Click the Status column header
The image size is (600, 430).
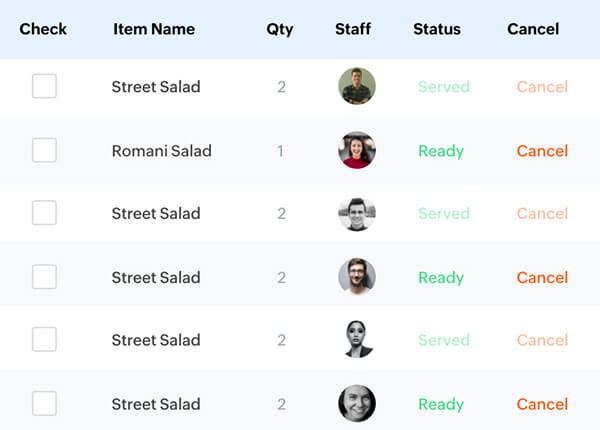pyautogui.click(x=437, y=29)
